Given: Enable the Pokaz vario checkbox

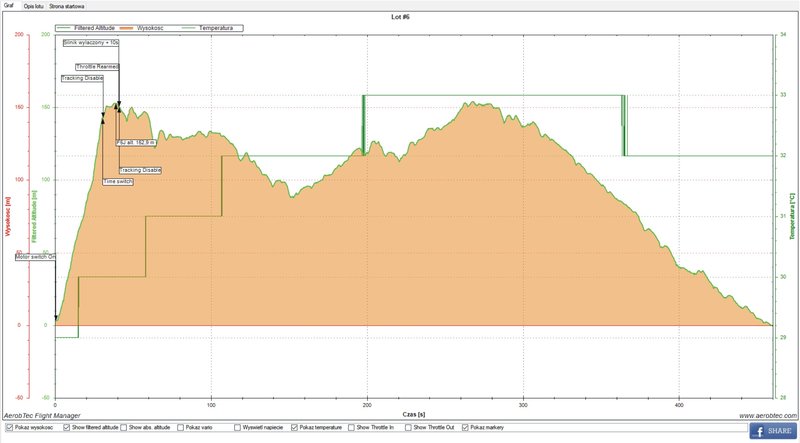Looking at the screenshot, I should pos(183,427).
